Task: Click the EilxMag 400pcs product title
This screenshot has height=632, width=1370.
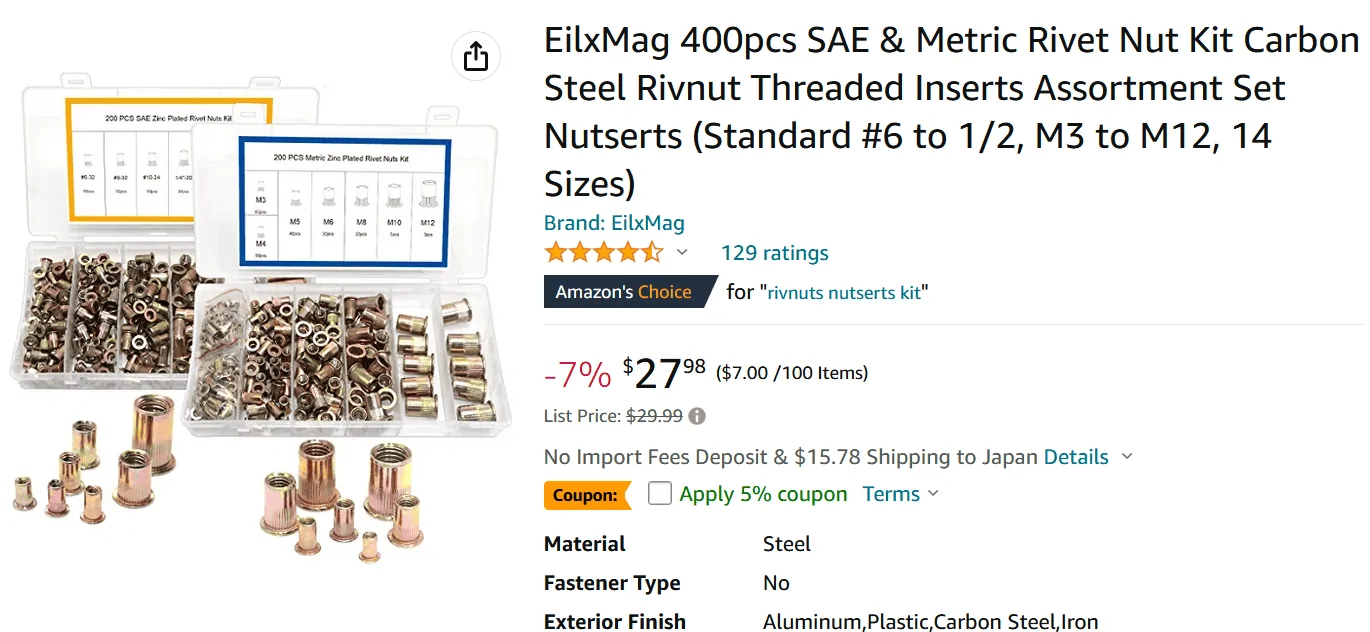Action: point(950,112)
